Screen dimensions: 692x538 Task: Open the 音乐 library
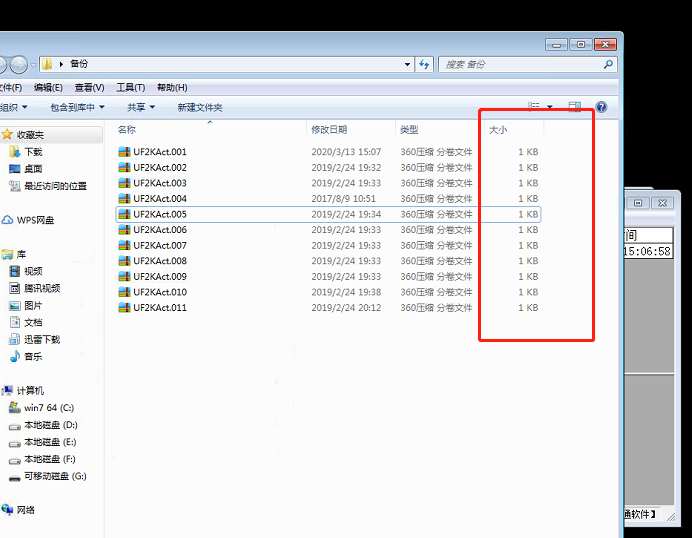tap(33, 356)
